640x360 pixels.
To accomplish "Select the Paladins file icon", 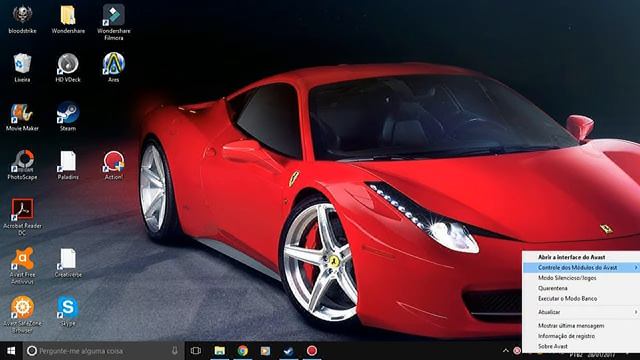I will [x=68, y=165].
